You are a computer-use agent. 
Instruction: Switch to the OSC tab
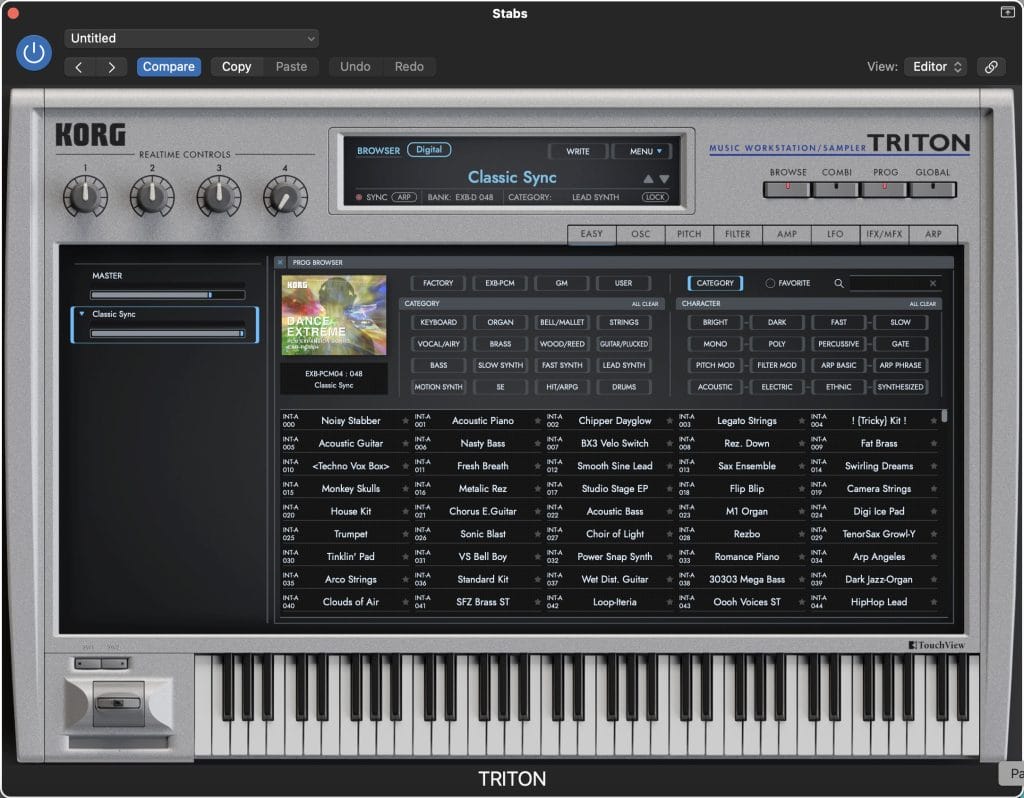tap(641, 234)
